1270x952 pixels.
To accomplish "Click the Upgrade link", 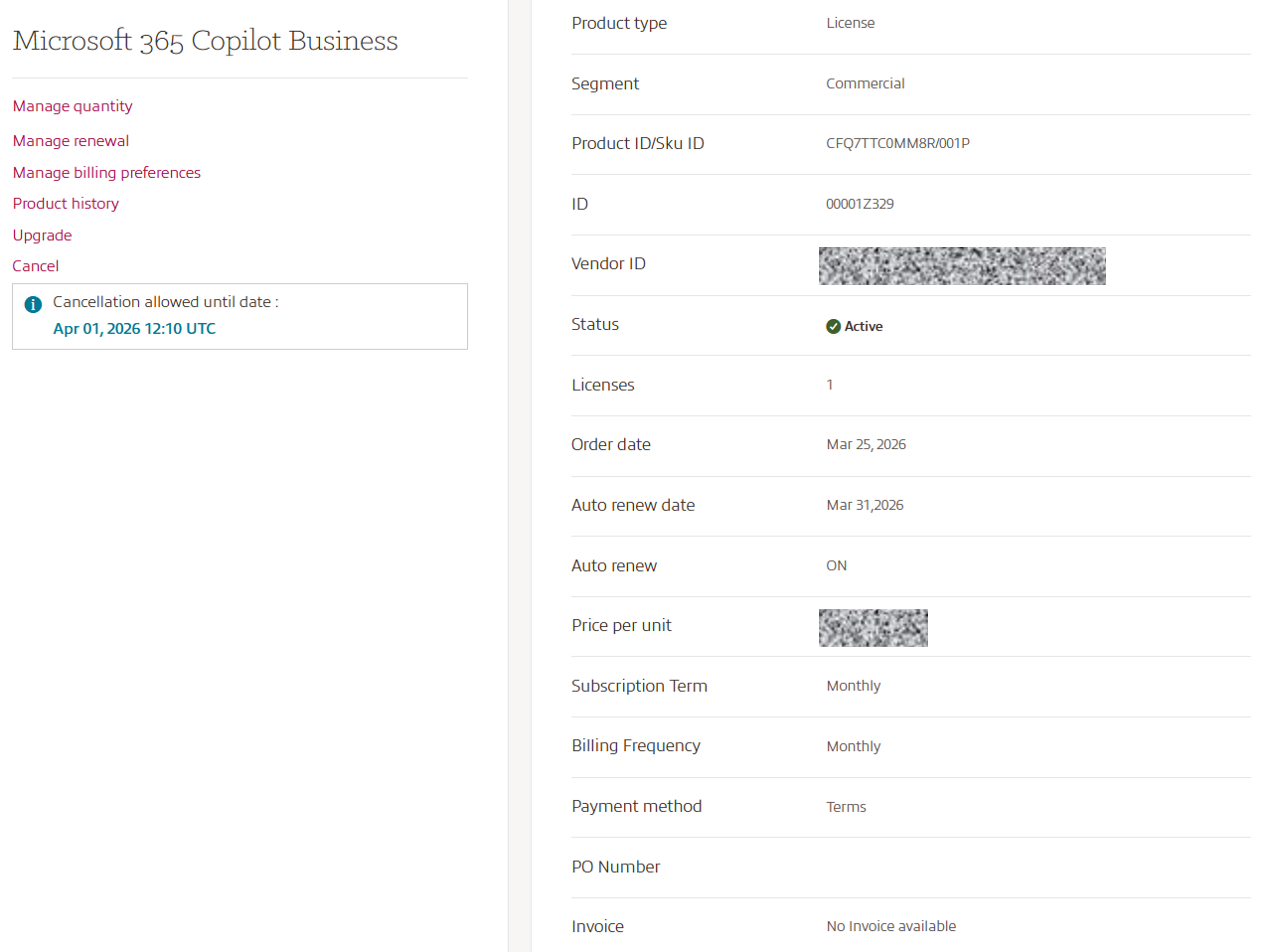I will point(42,235).
